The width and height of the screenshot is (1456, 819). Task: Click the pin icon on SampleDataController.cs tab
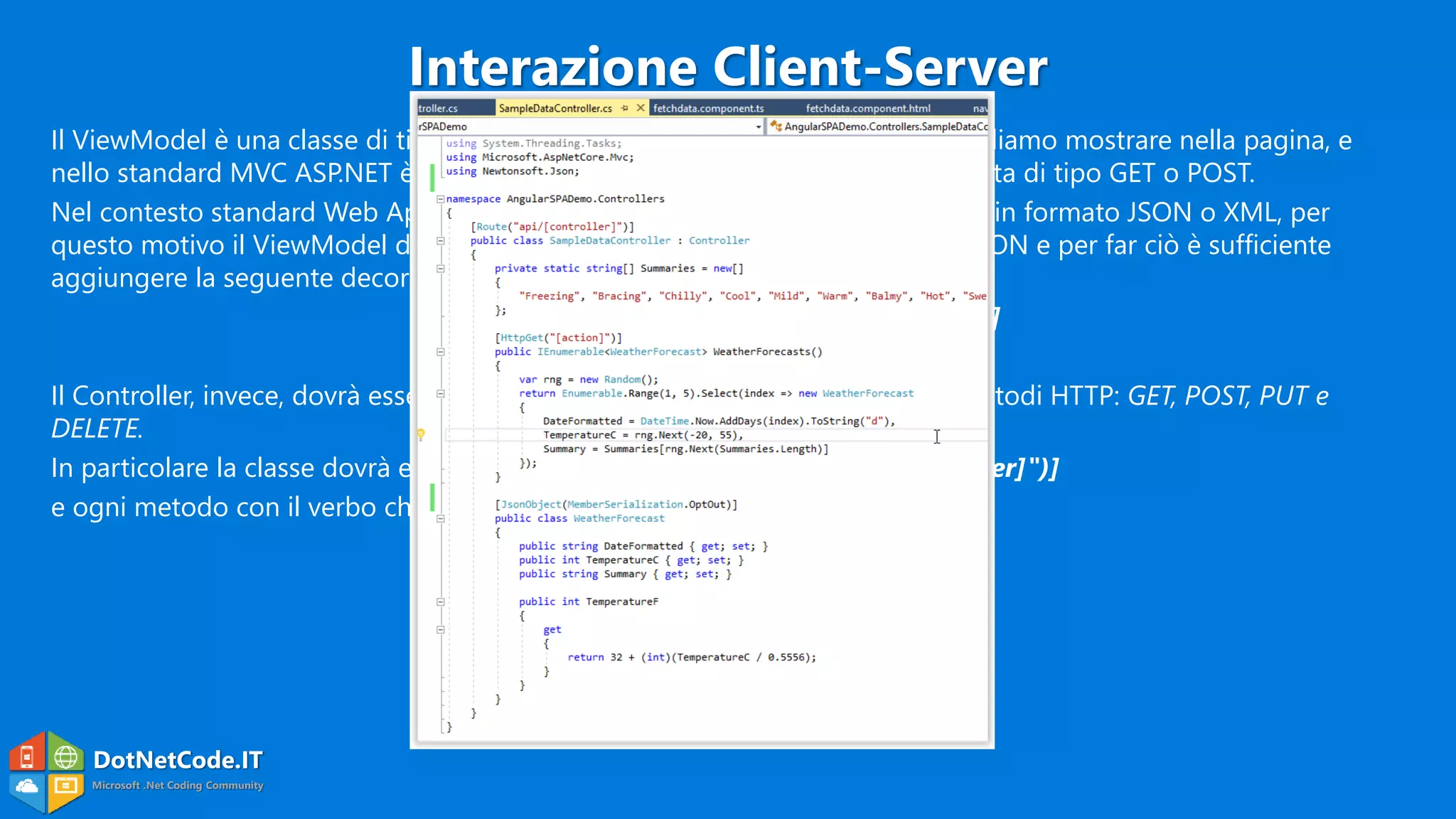[x=624, y=108]
